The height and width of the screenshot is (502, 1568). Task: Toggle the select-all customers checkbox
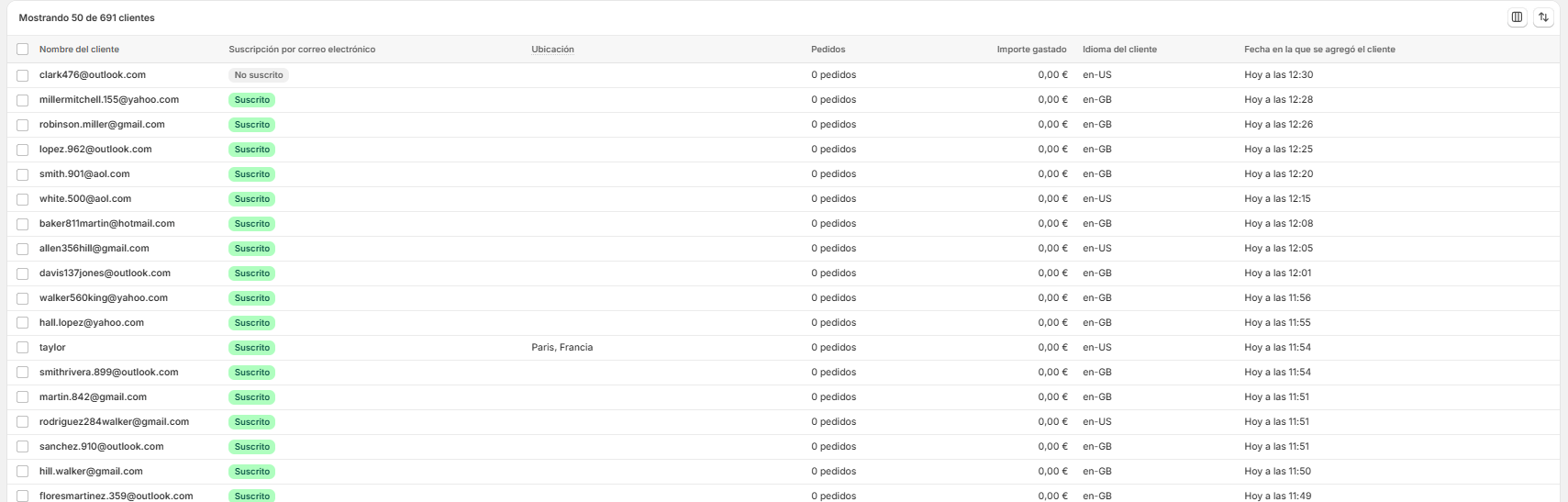coord(23,50)
